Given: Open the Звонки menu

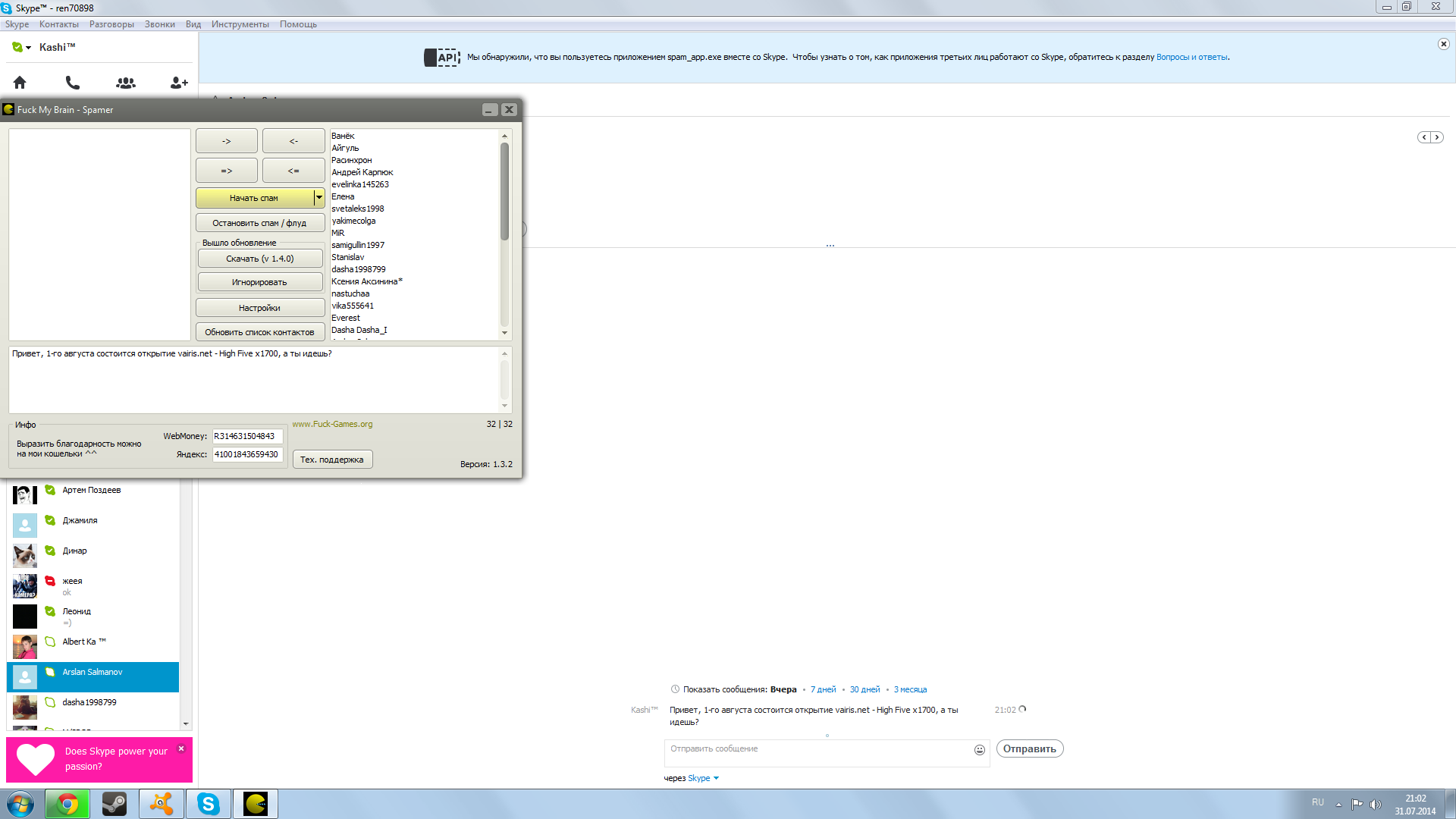Looking at the screenshot, I should [x=160, y=24].
